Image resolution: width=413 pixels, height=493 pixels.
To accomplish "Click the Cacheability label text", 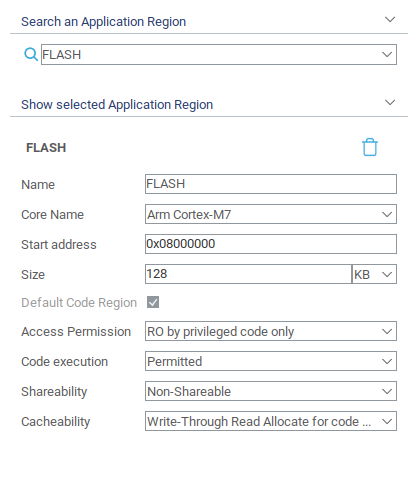I will point(56,422).
